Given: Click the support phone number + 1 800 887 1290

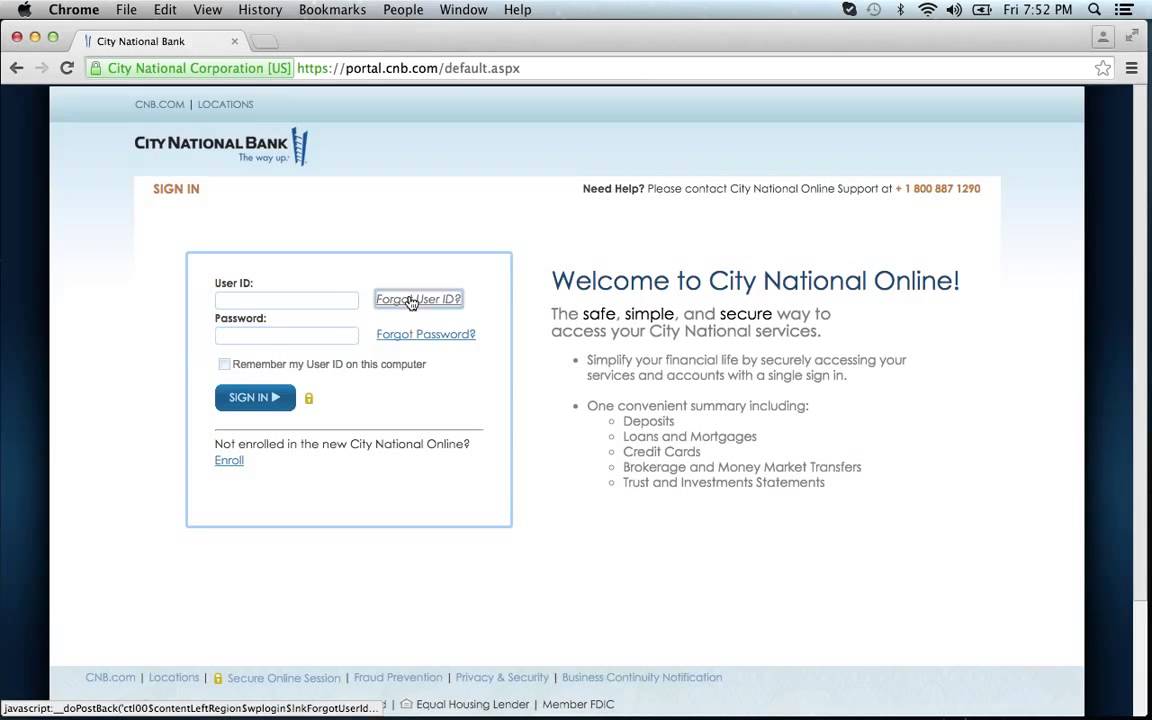Looking at the screenshot, I should (937, 189).
